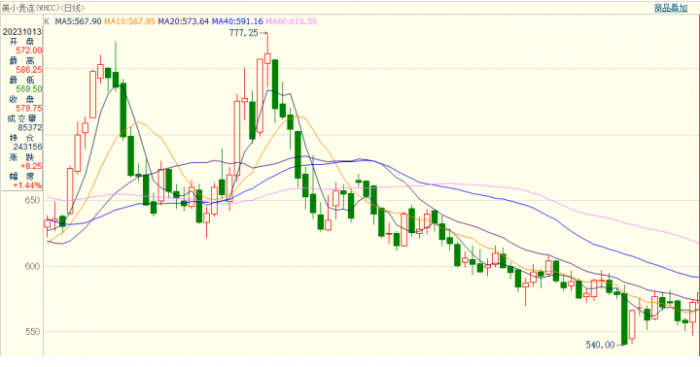Click the 成交量 value 85372
Viewport: 700px width, 367px height.
pos(30,128)
